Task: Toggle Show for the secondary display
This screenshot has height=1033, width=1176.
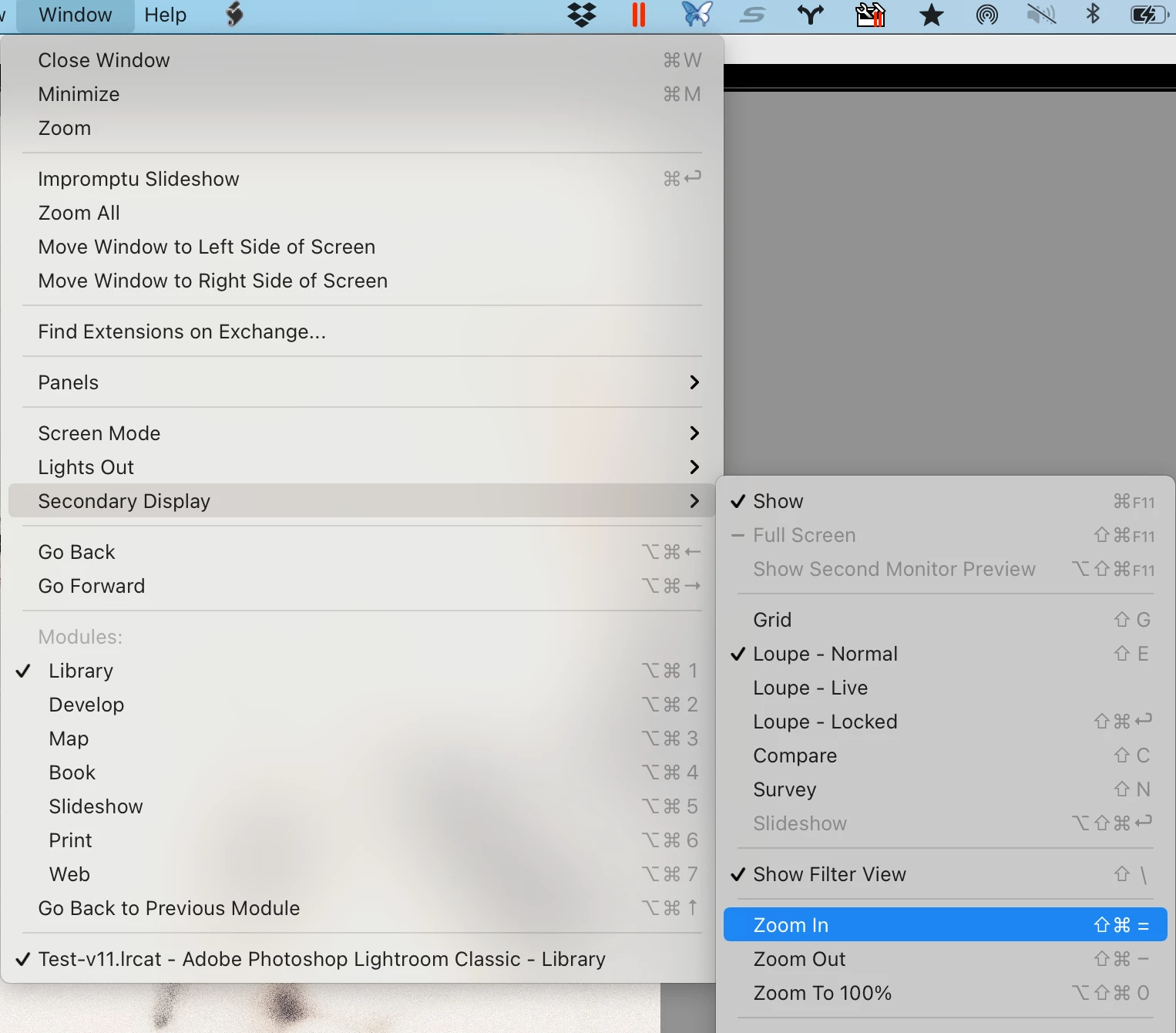Action: 946,501
